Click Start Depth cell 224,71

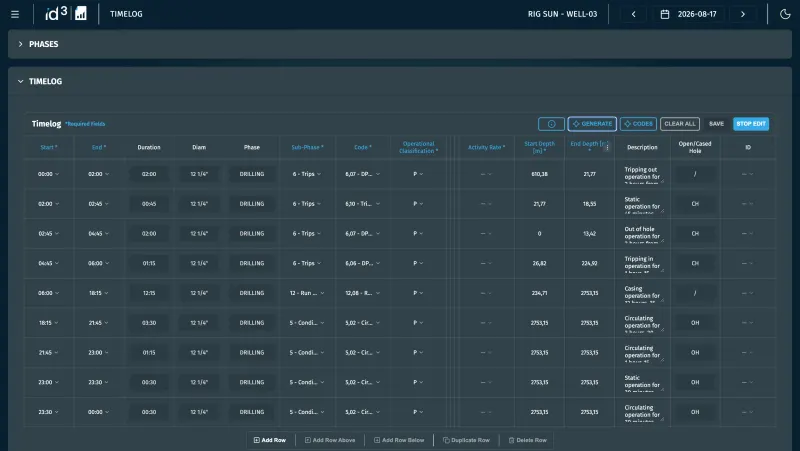pos(539,293)
